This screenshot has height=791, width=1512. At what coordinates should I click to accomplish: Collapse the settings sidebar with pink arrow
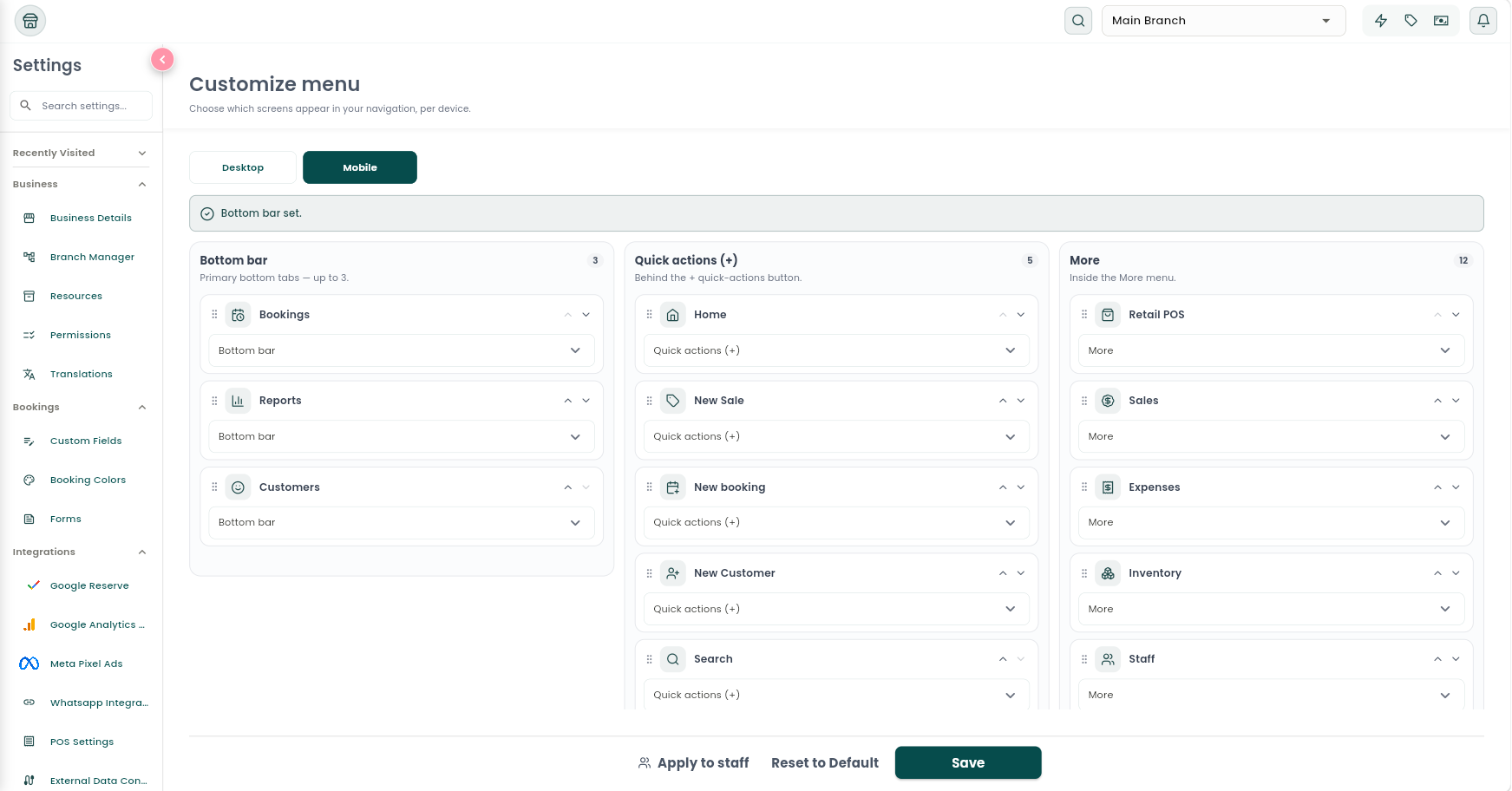tap(162, 59)
